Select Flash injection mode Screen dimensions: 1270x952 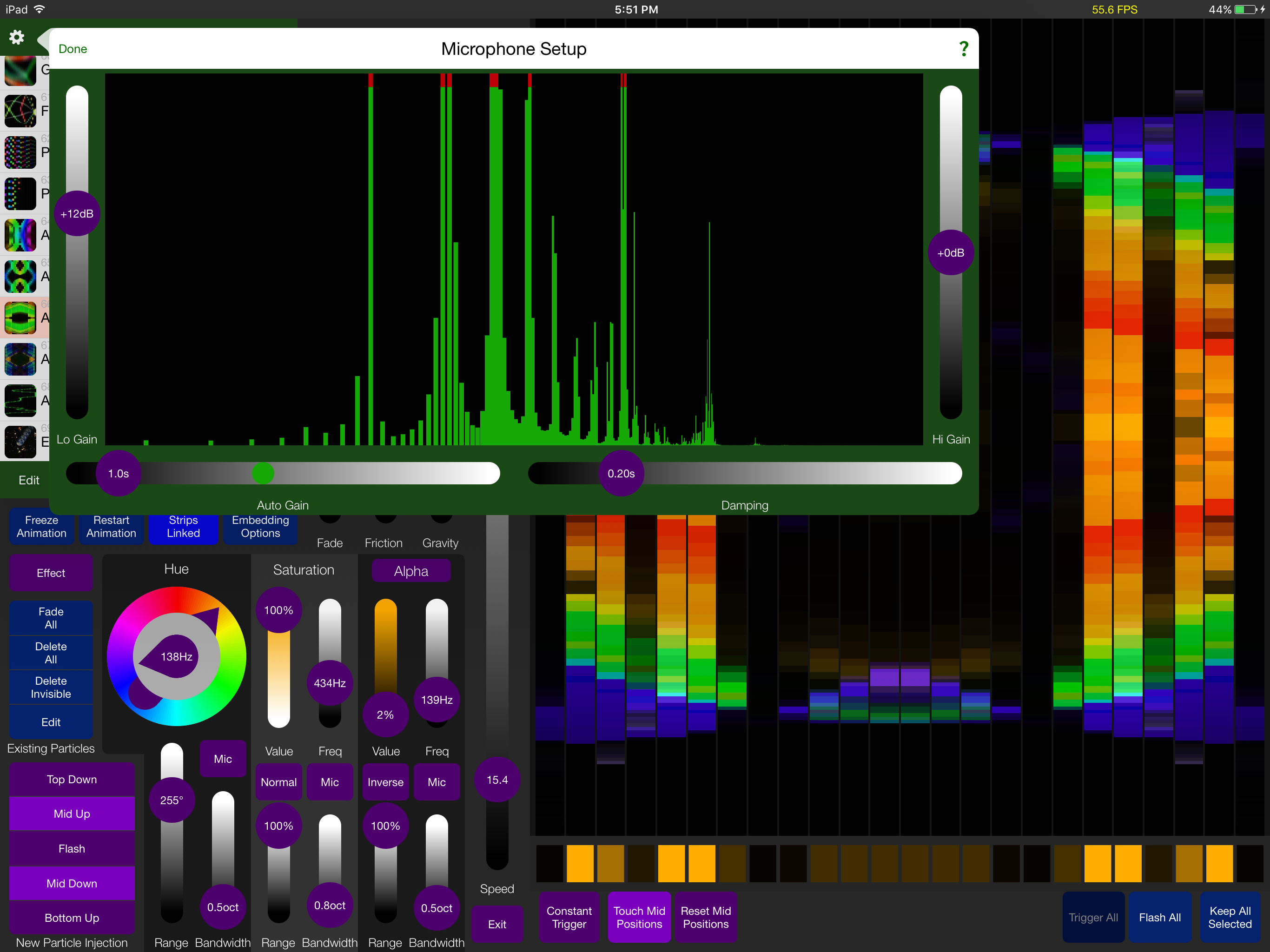72,848
